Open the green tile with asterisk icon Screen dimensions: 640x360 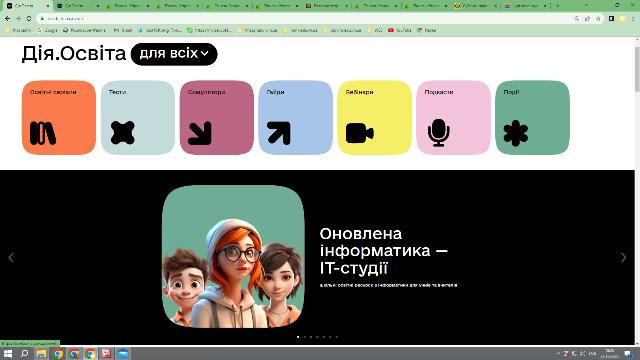(x=532, y=118)
